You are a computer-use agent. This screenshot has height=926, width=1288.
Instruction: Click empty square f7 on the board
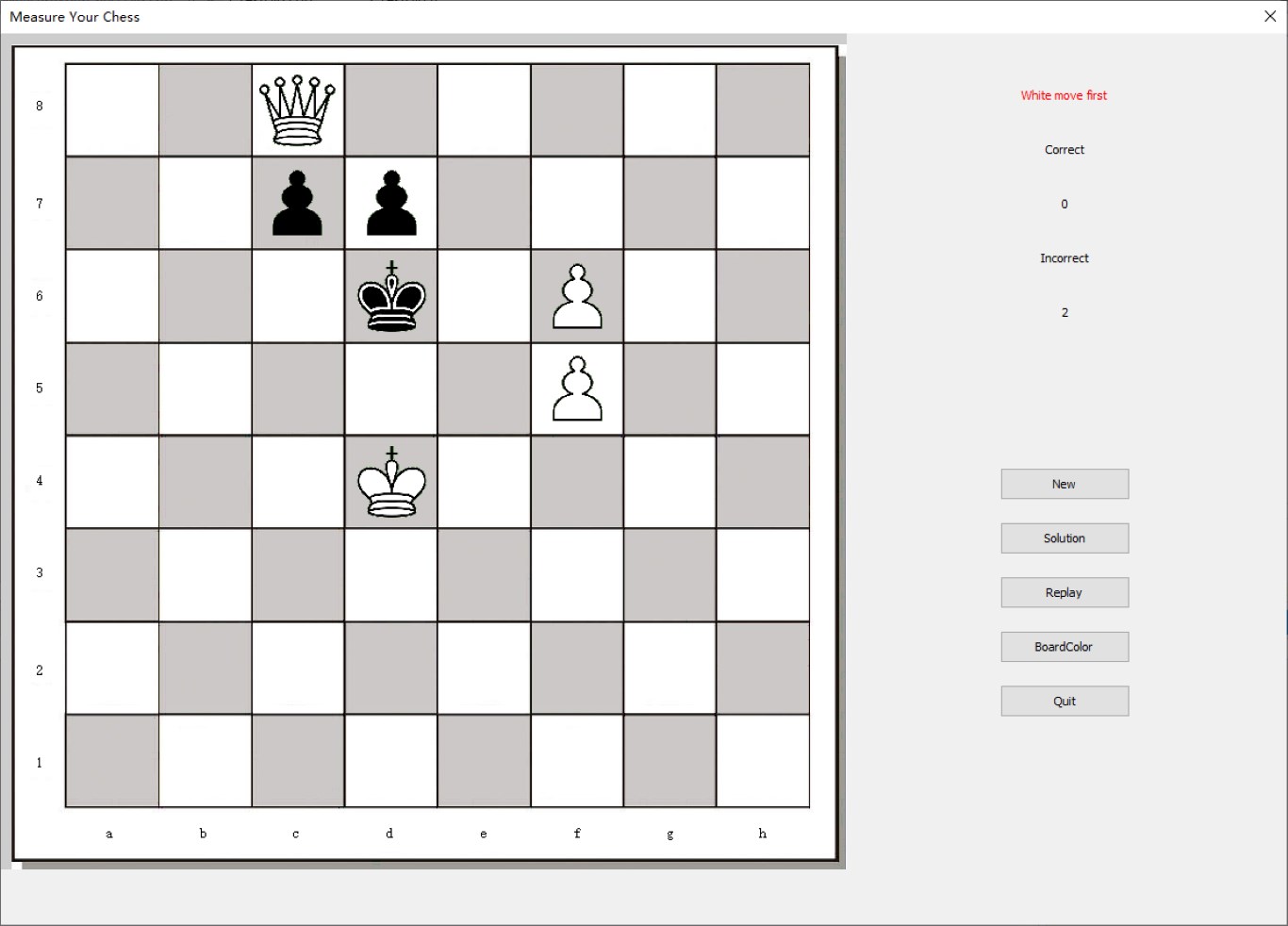pos(577,203)
